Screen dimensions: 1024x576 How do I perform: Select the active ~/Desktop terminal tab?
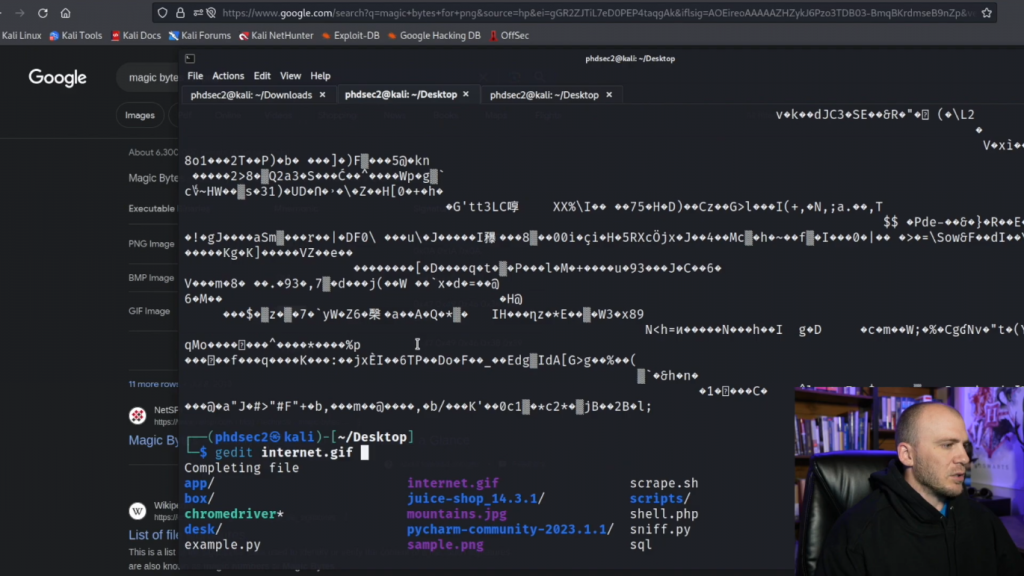400,94
